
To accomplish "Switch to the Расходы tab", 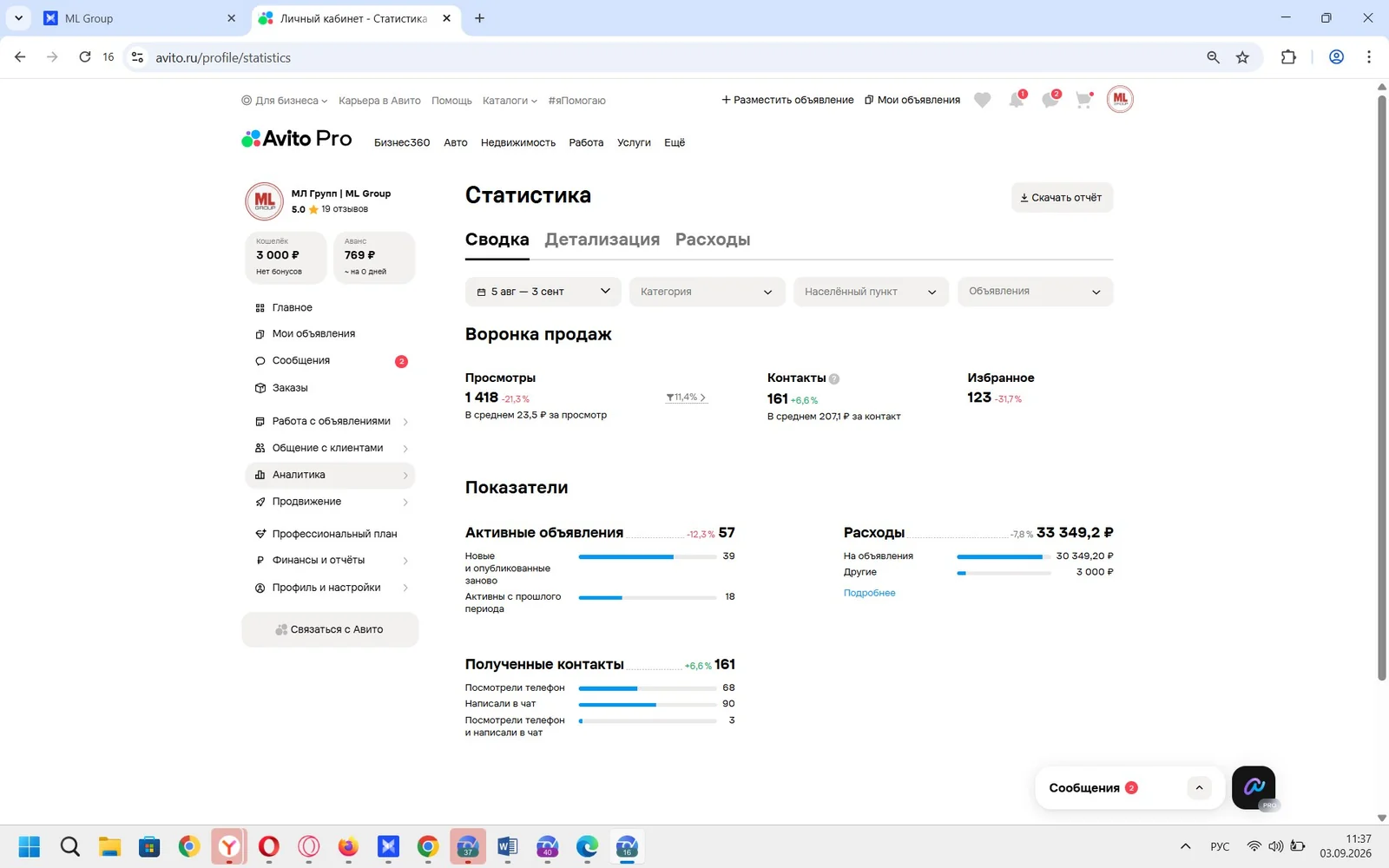I will pyautogui.click(x=713, y=240).
